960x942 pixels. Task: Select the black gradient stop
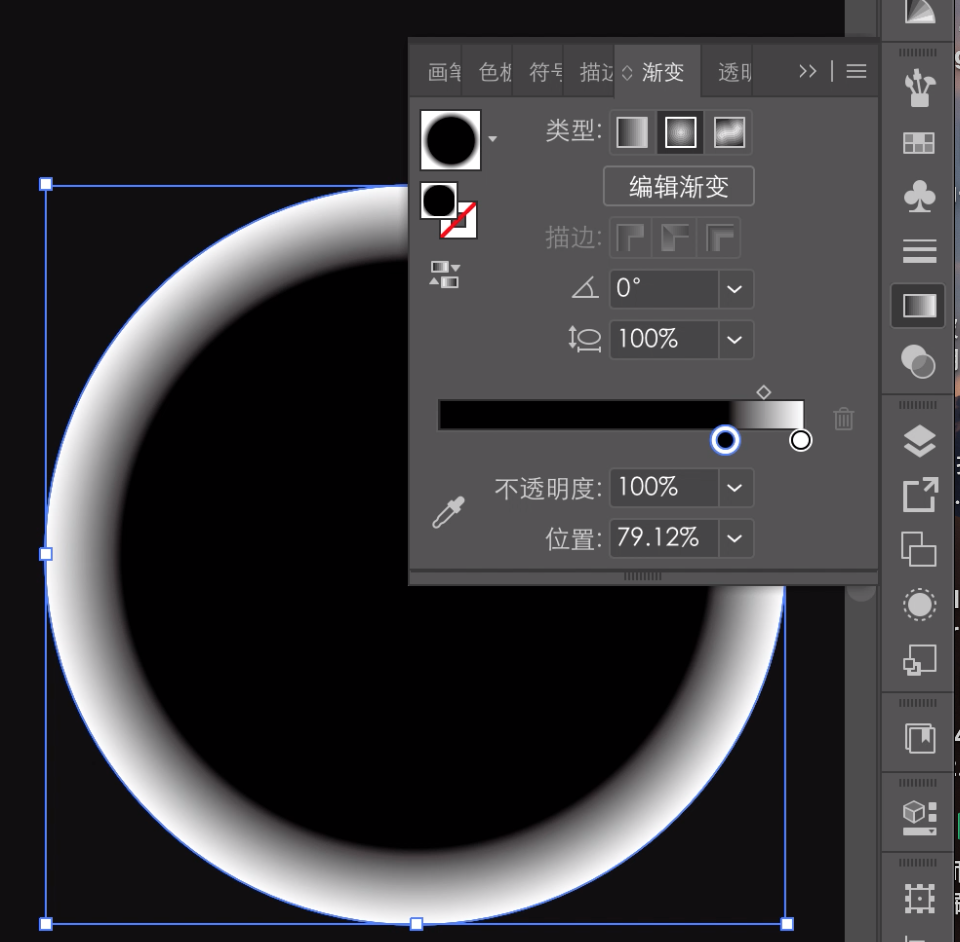725,440
